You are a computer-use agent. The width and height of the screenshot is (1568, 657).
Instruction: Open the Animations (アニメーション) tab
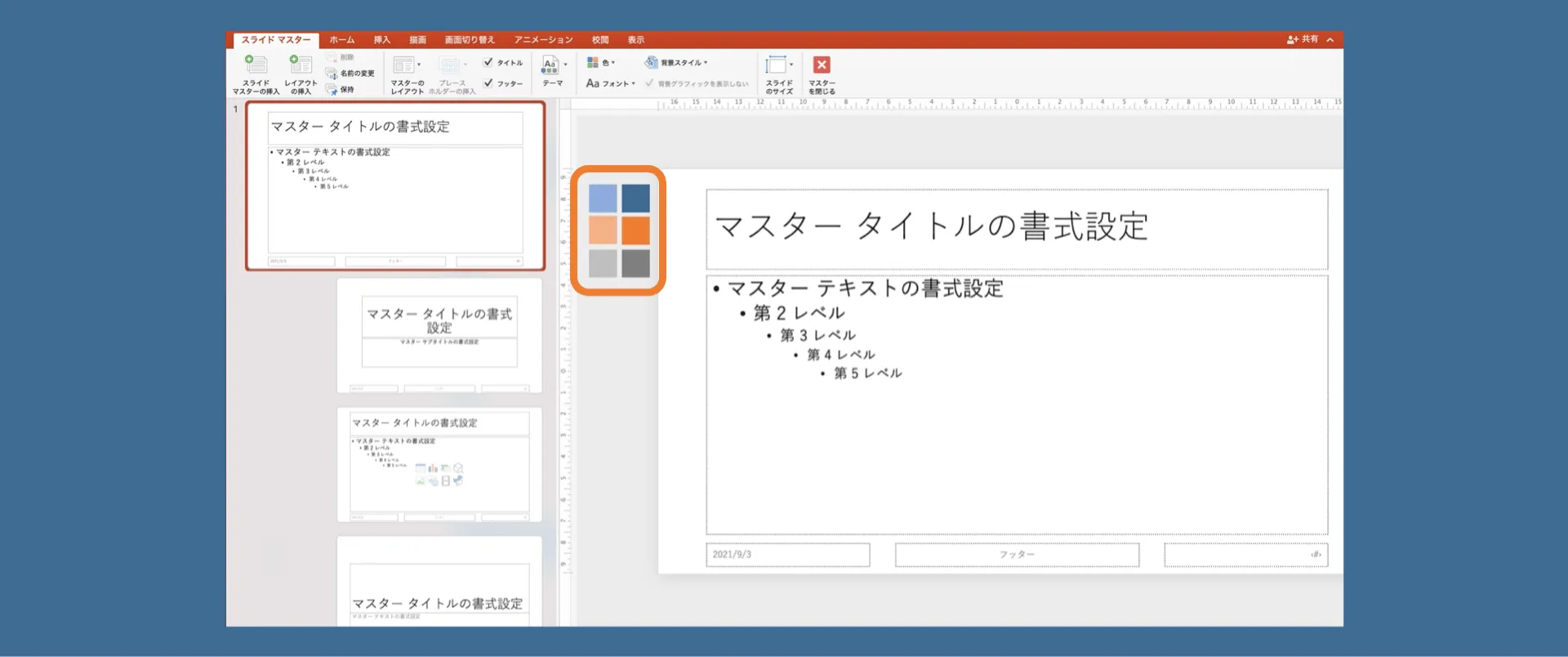coord(543,39)
